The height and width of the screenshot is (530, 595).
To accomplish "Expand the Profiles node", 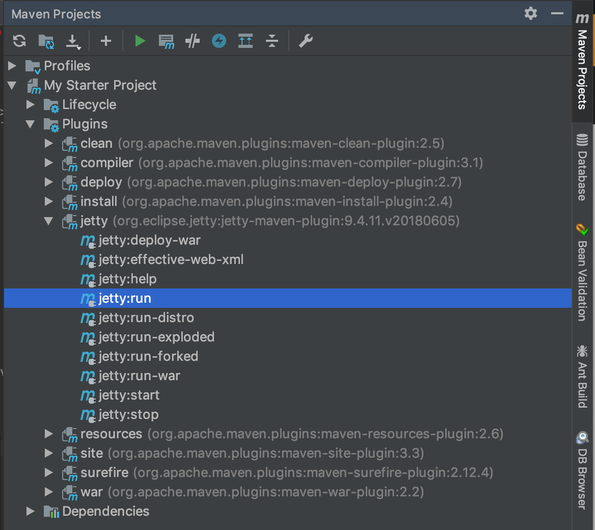I will [x=12, y=66].
